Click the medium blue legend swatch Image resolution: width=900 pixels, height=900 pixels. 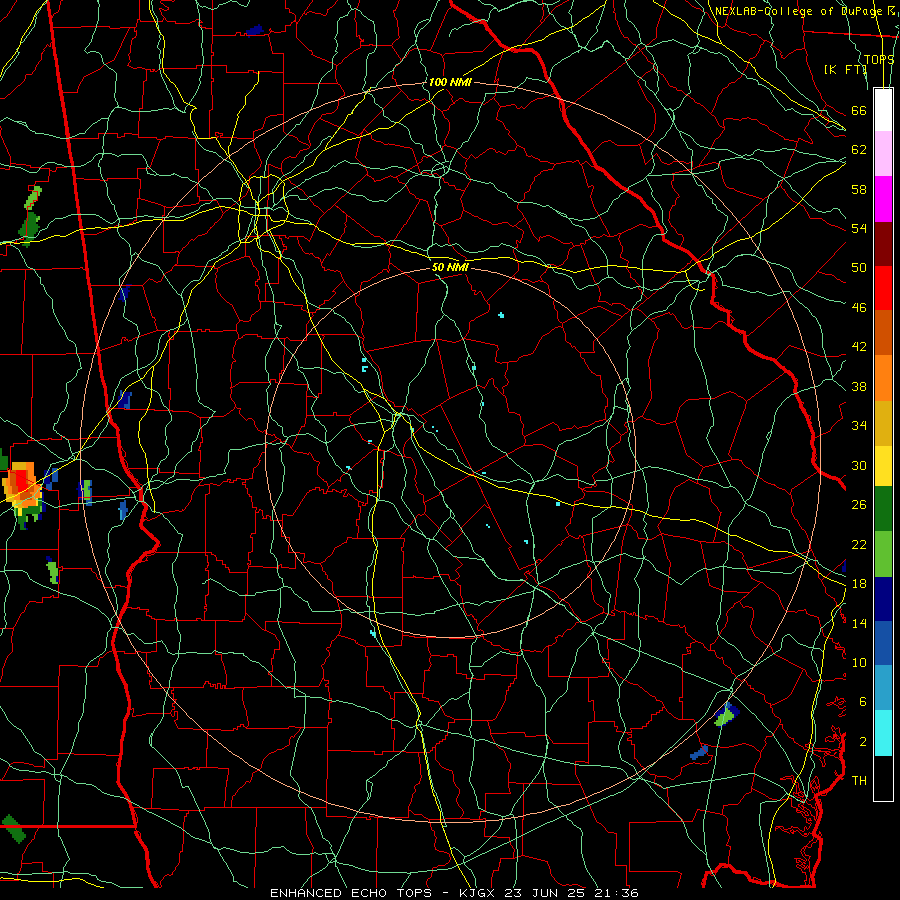click(883, 643)
